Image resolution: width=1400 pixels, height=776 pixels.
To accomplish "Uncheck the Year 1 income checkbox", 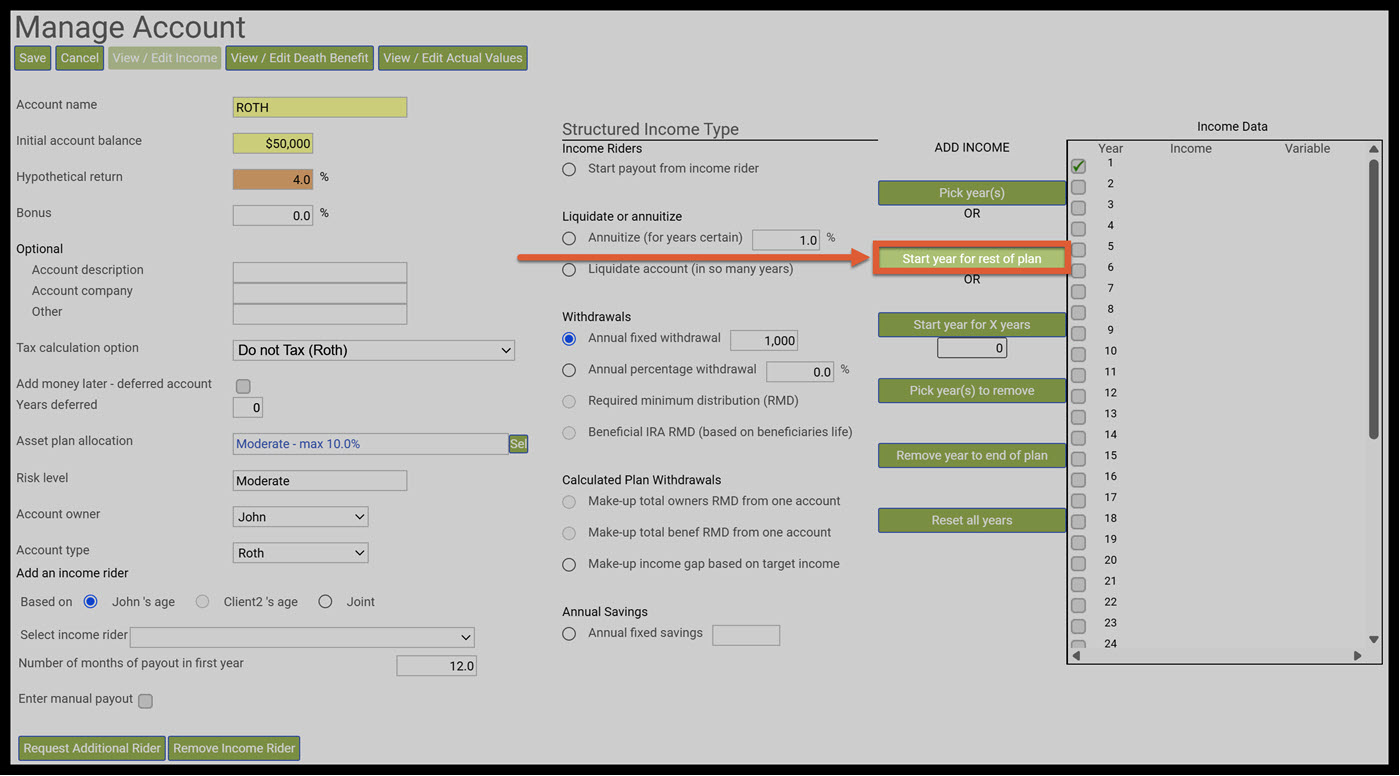I will point(1078,166).
